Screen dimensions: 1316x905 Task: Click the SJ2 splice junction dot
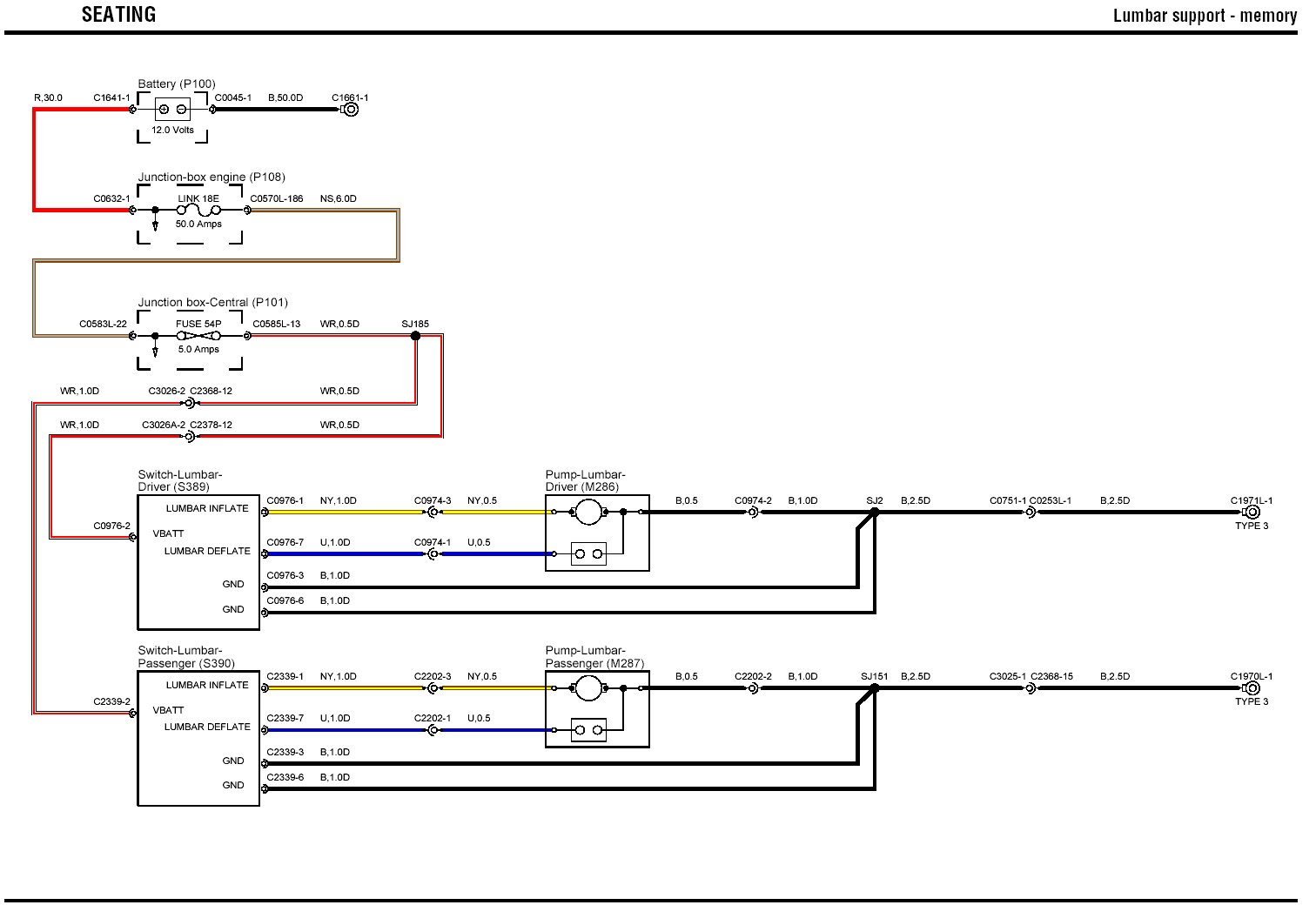(875, 513)
